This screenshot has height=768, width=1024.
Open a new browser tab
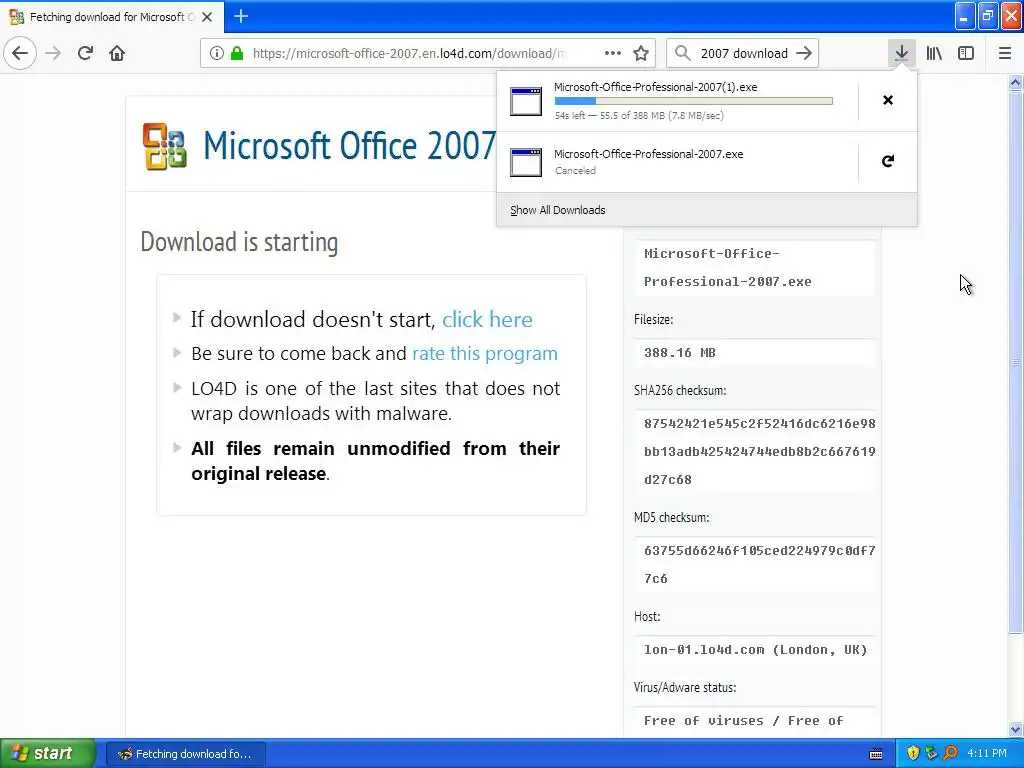point(241,16)
